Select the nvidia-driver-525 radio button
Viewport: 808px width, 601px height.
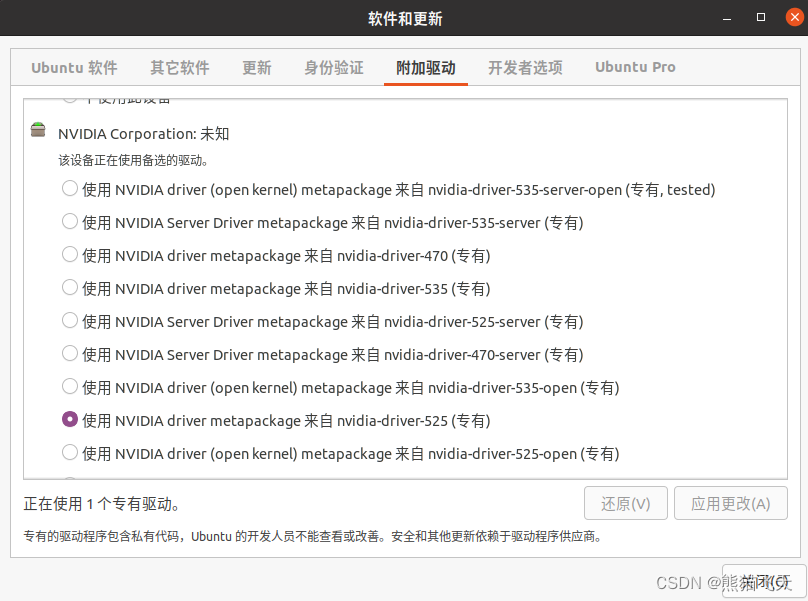coord(70,420)
